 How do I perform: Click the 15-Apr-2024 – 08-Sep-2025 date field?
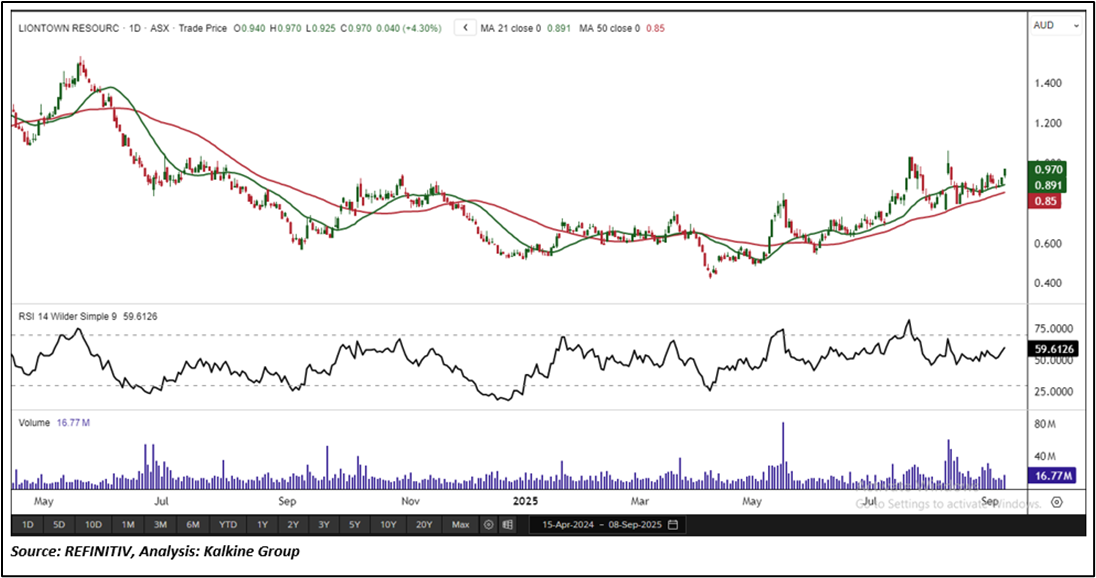pyautogui.click(x=607, y=524)
